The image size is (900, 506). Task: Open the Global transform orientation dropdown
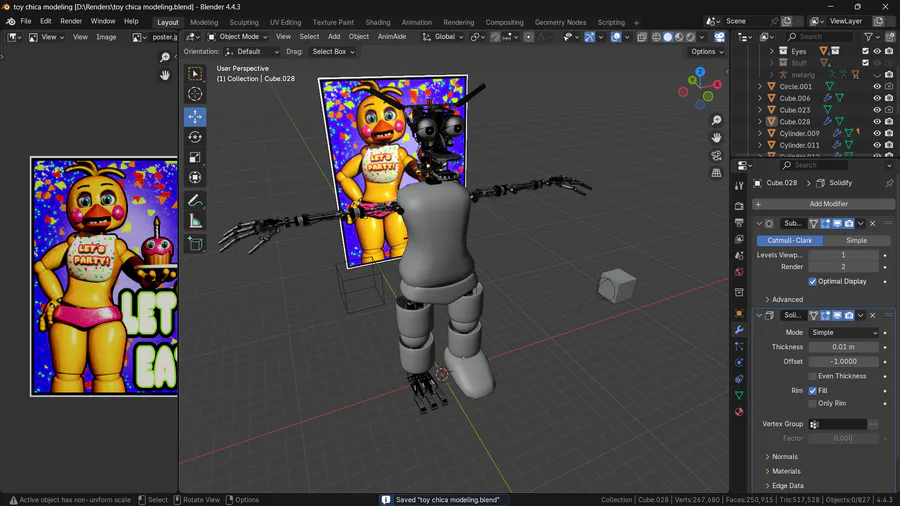(x=443, y=37)
